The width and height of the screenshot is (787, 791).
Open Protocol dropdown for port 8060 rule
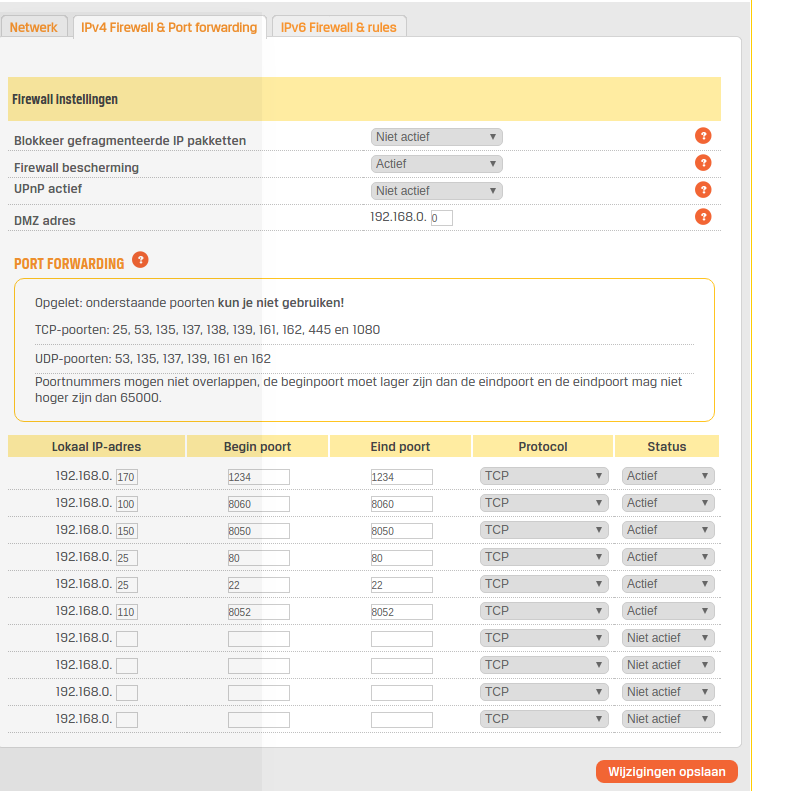coord(544,503)
